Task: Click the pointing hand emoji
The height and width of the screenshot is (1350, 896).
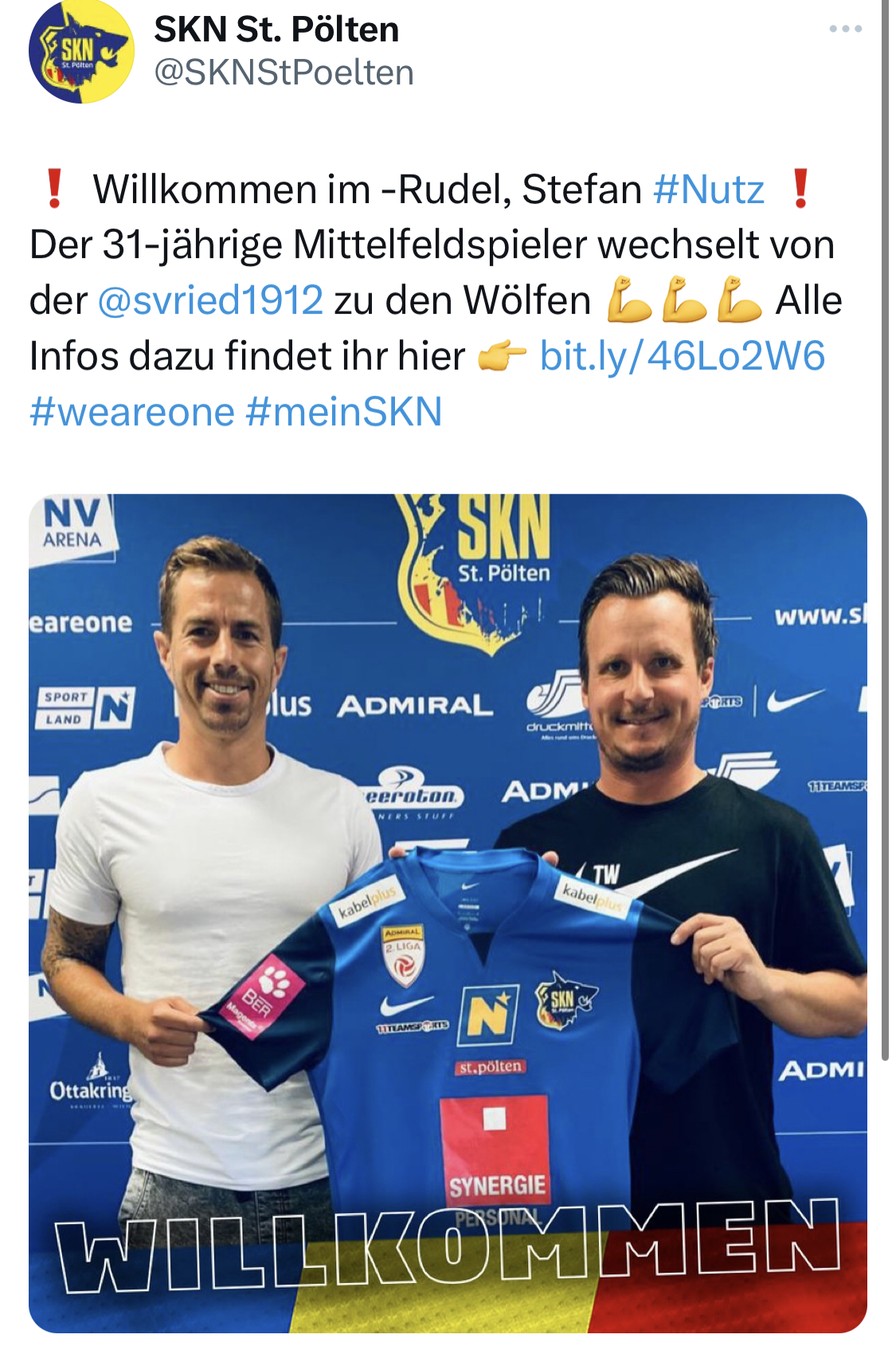Action: click(x=502, y=357)
